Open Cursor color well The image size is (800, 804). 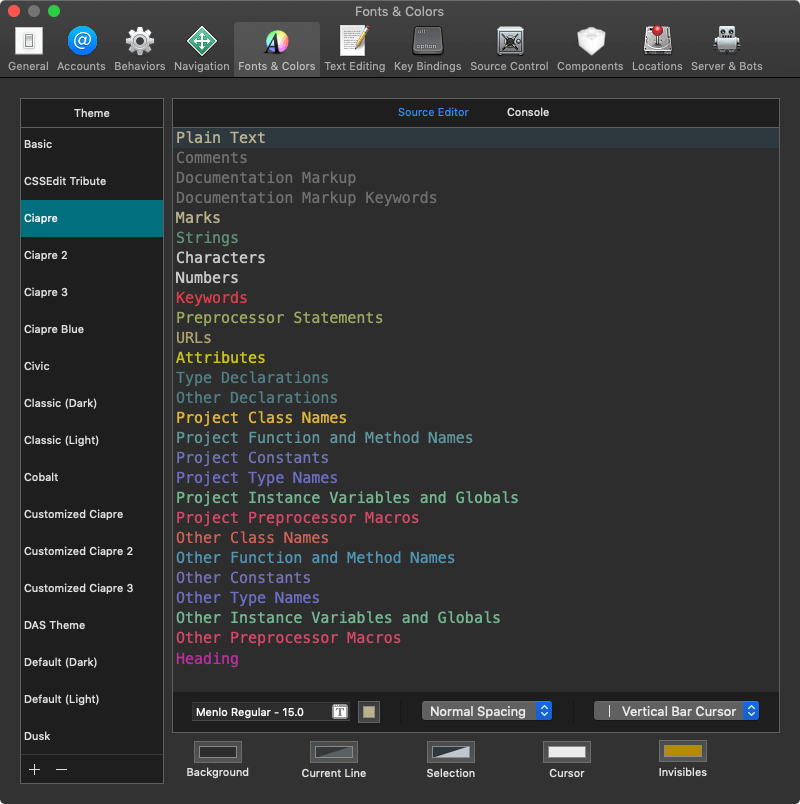coord(567,752)
